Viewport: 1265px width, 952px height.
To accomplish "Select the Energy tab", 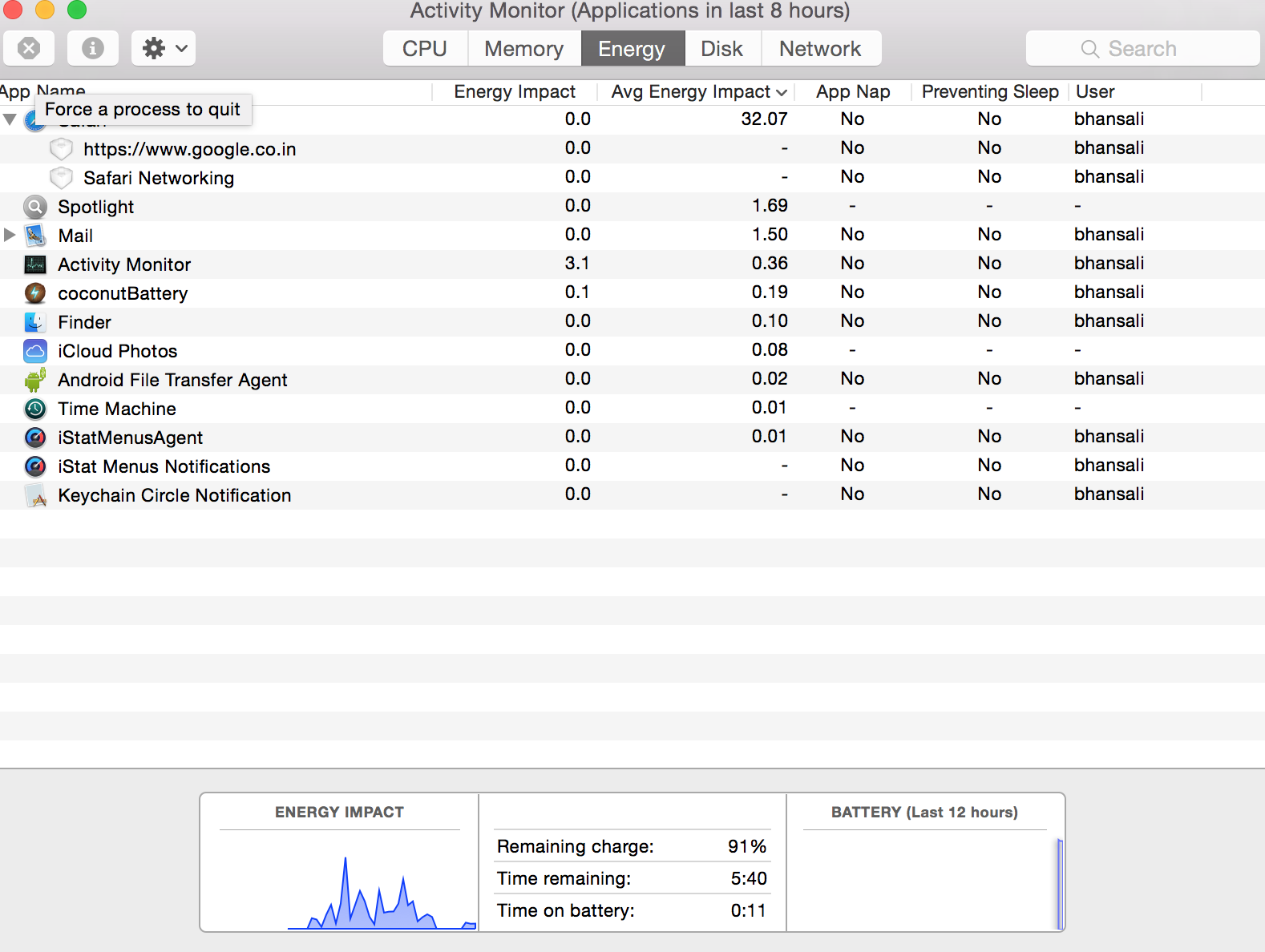I will [632, 48].
